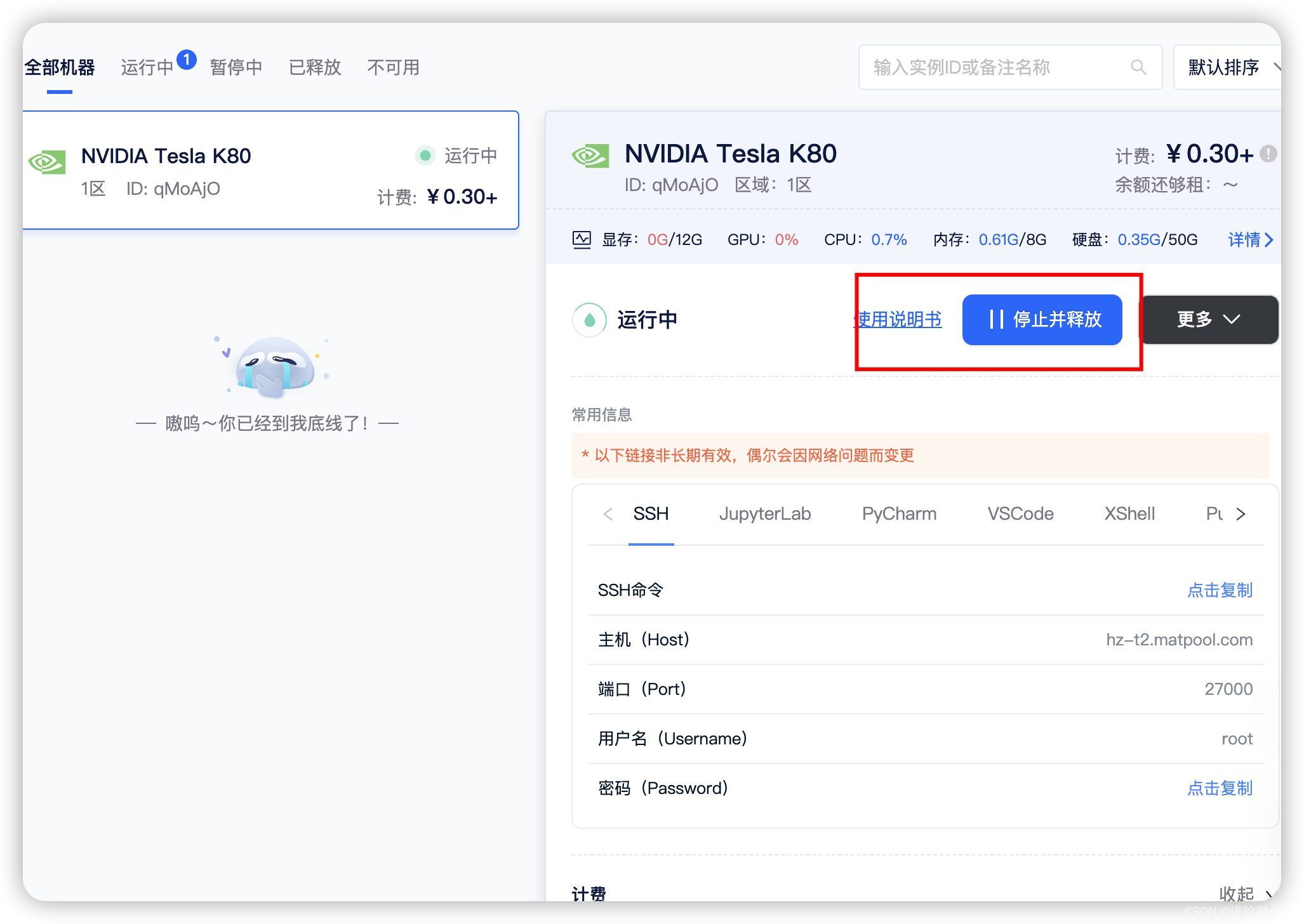1304x924 pixels.
Task: Open the 默认排序 sort dropdown
Action: (x=1228, y=67)
